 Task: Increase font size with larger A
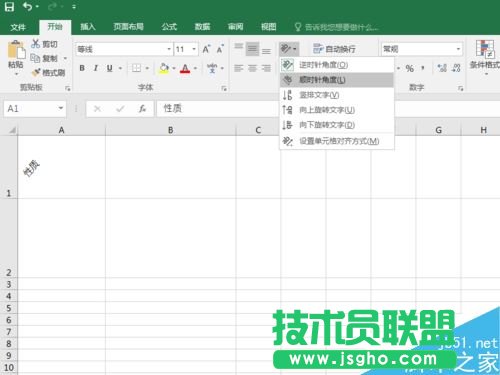tap(206, 49)
